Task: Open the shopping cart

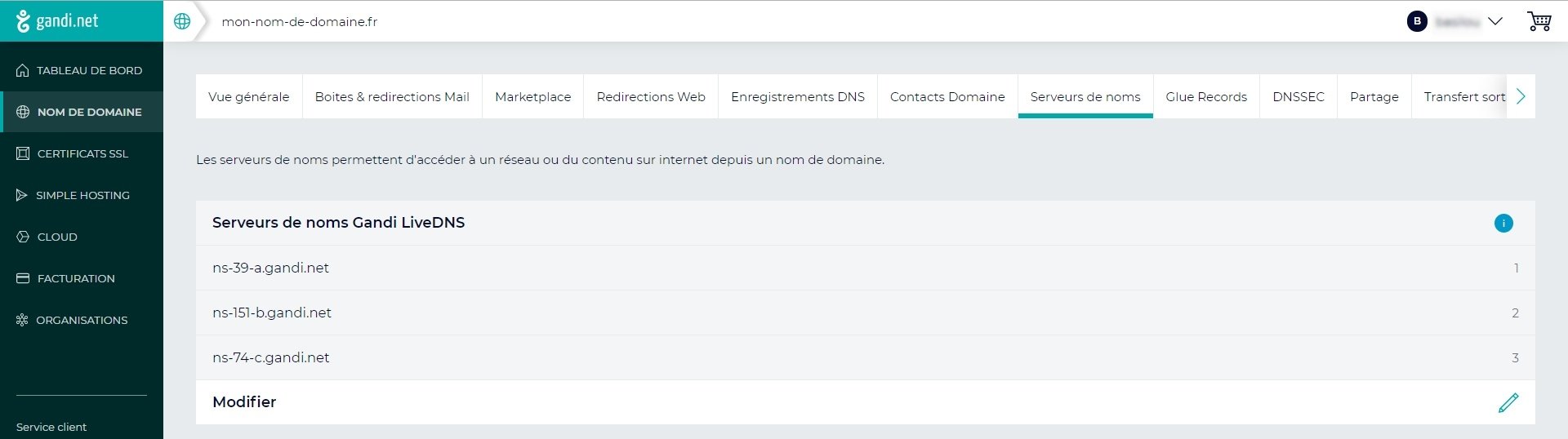Action: point(1539,21)
